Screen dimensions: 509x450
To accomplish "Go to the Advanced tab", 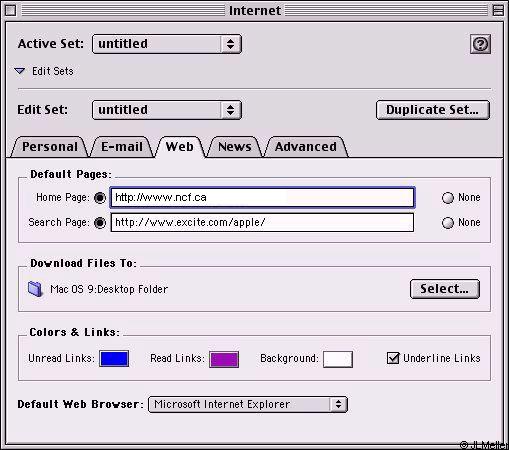I will 306,147.
